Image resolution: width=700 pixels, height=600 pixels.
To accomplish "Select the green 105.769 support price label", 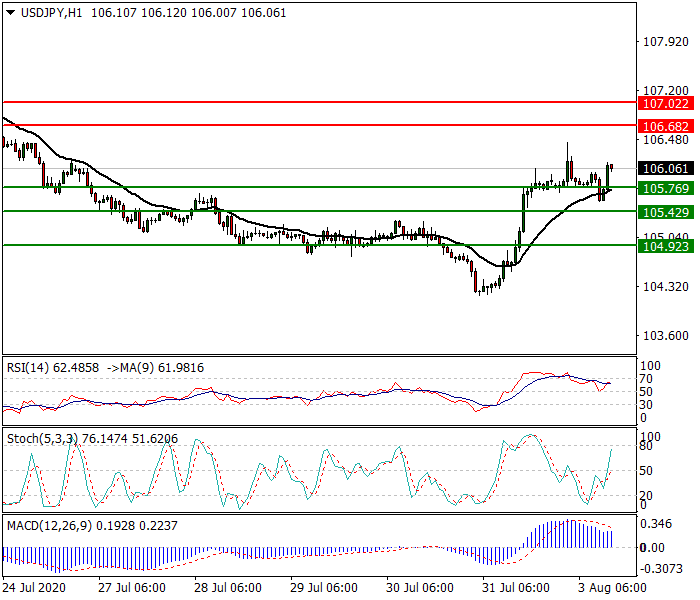I will coord(666,188).
